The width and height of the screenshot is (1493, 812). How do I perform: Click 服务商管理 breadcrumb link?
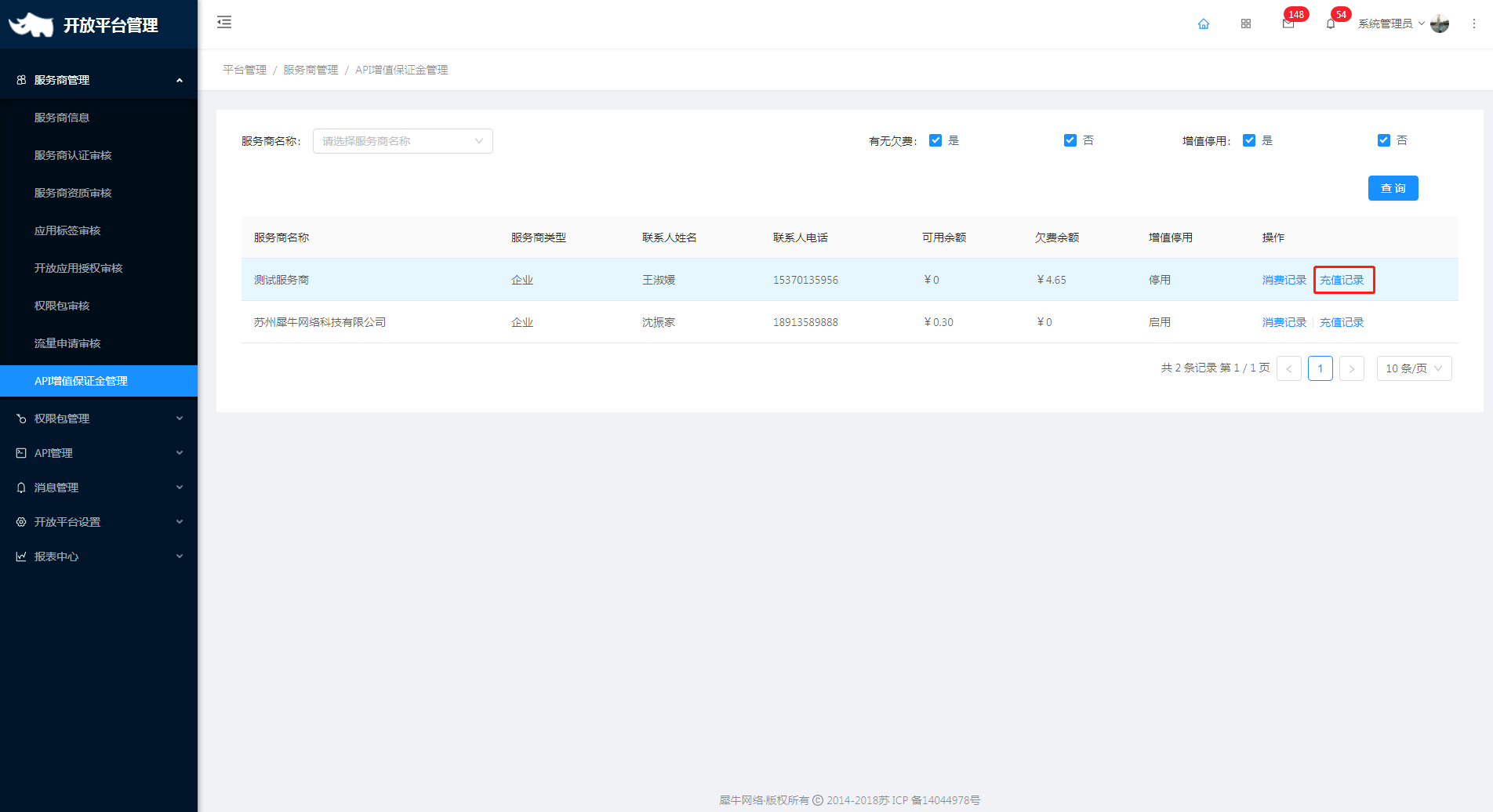311,70
